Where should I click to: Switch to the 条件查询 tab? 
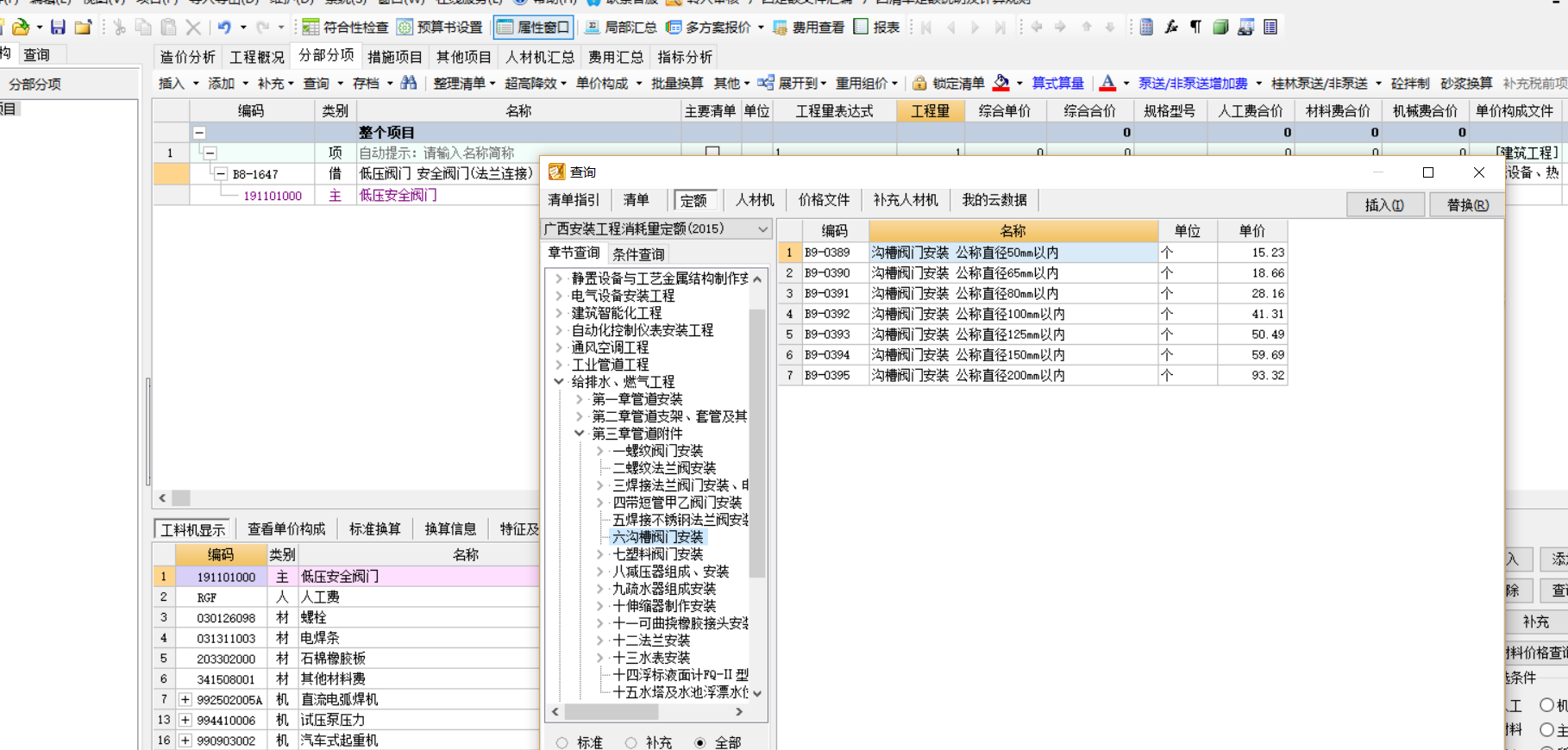(638, 254)
